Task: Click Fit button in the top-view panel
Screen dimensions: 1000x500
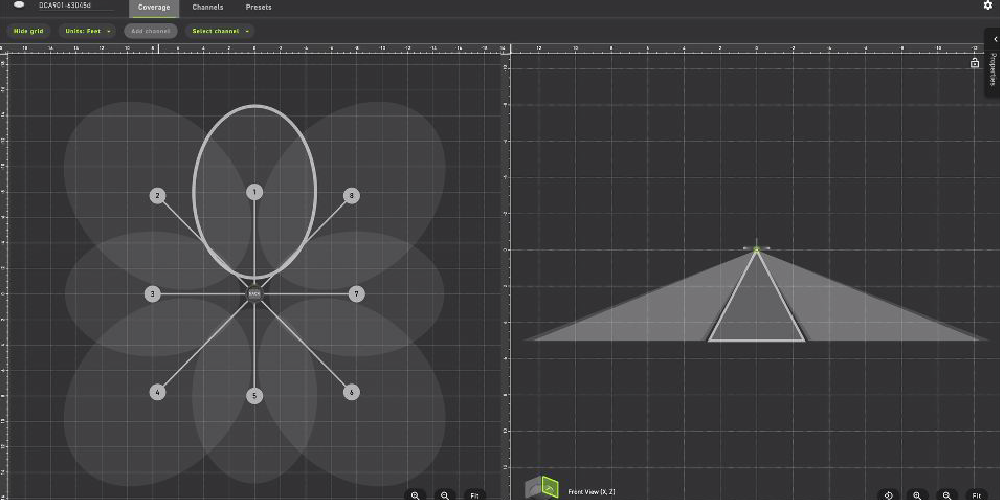Action: click(x=477, y=494)
